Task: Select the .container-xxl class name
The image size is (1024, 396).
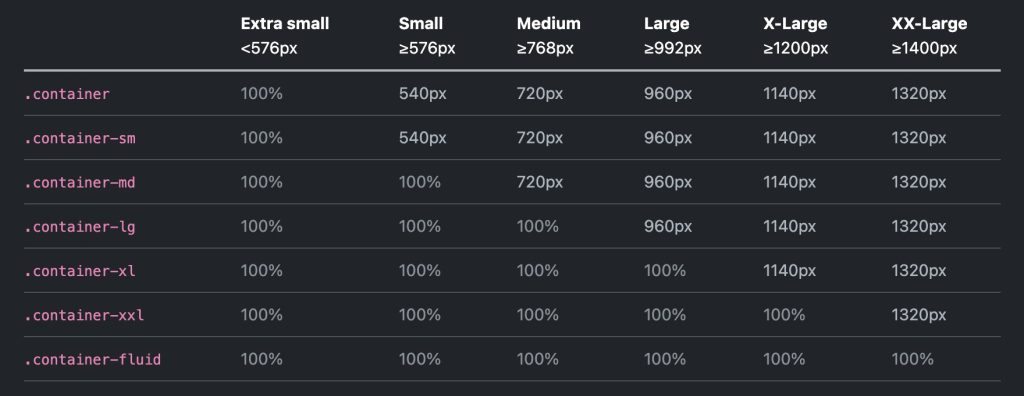Action: pyautogui.click(x=84, y=315)
